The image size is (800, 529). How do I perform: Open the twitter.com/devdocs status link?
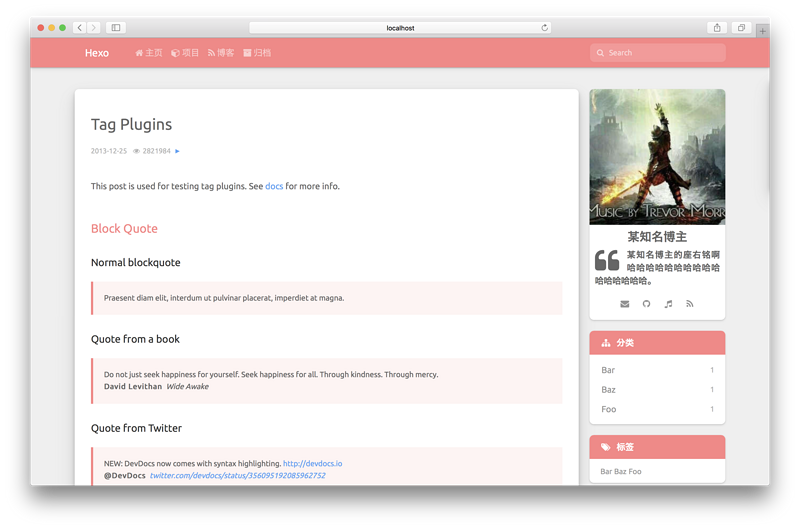click(237, 475)
